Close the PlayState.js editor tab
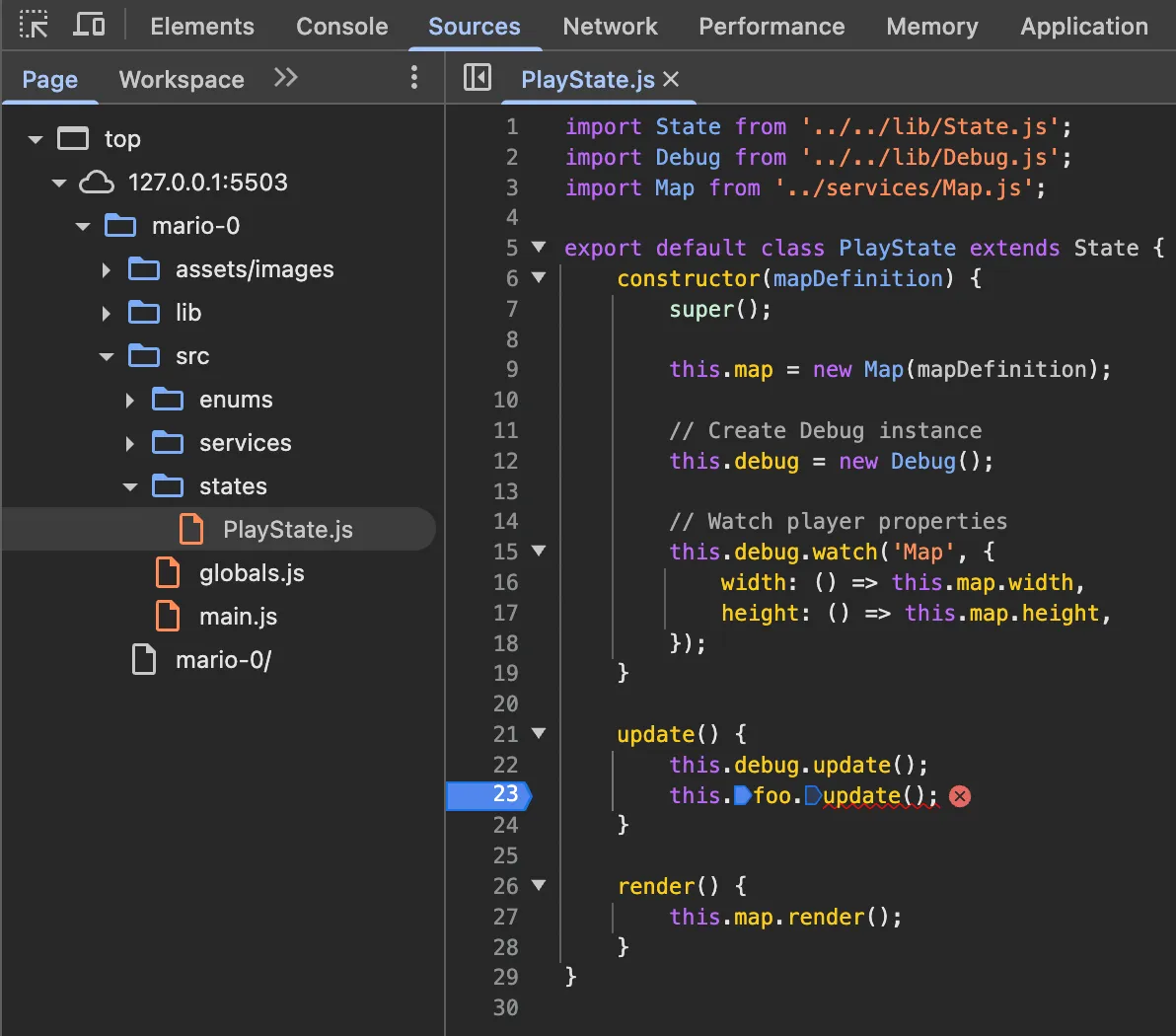 pyautogui.click(x=672, y=79)
